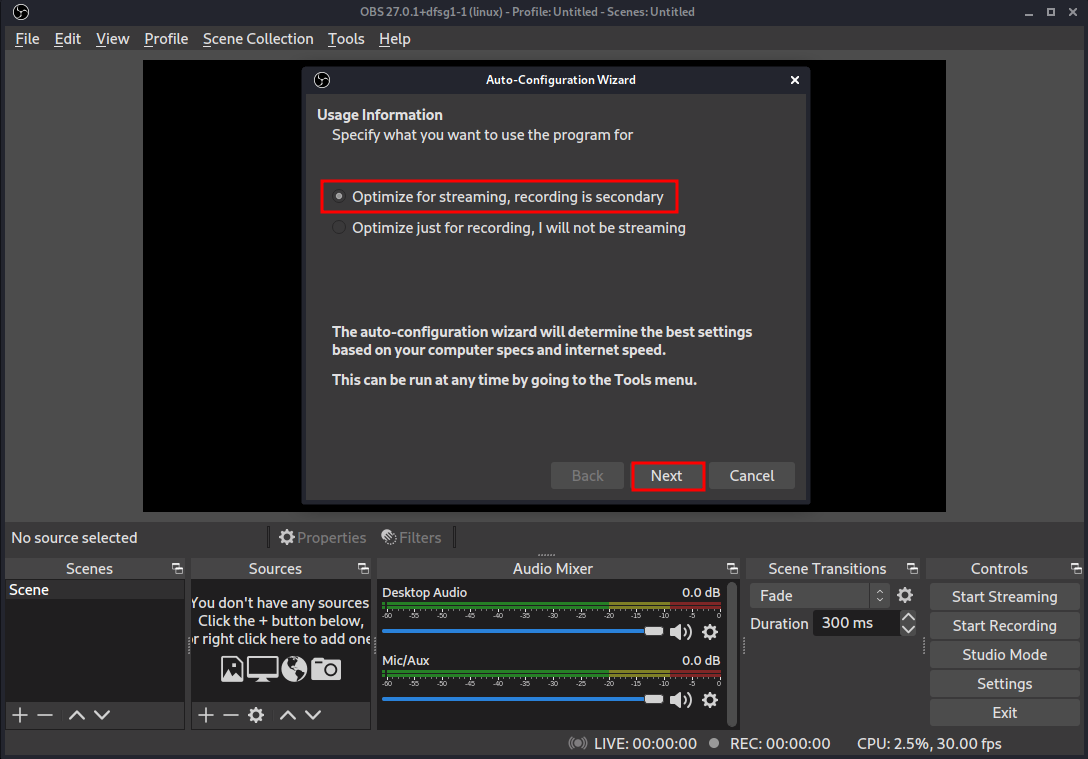The height and width of the screenshot is (759, 1088).
Task: Pop out the Scenes dock
Action: 178,569
